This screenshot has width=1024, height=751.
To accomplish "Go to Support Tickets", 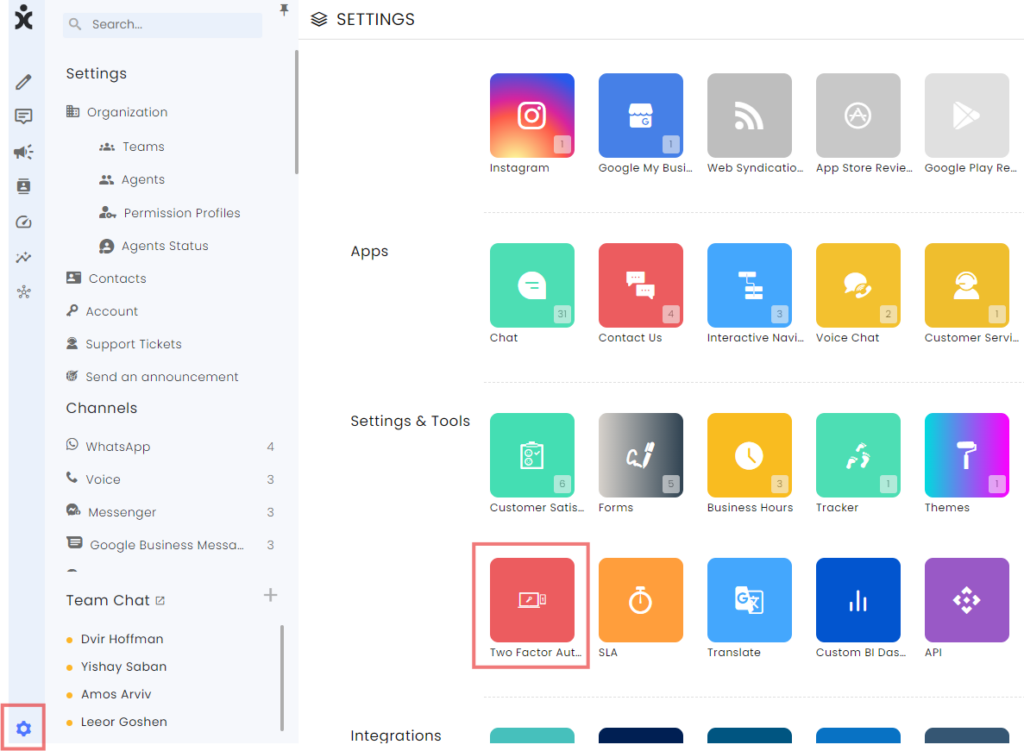I will (133, 344).
